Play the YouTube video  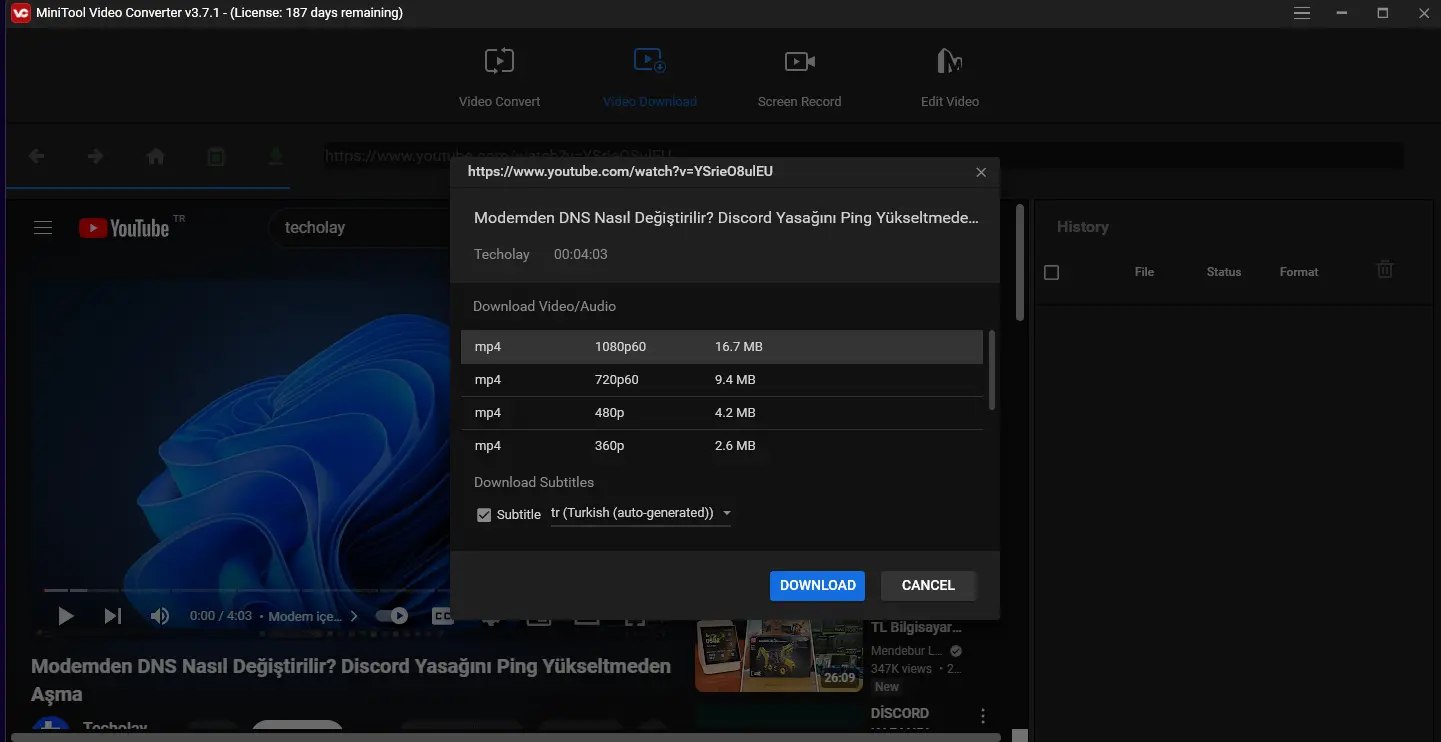coord(66,616)
